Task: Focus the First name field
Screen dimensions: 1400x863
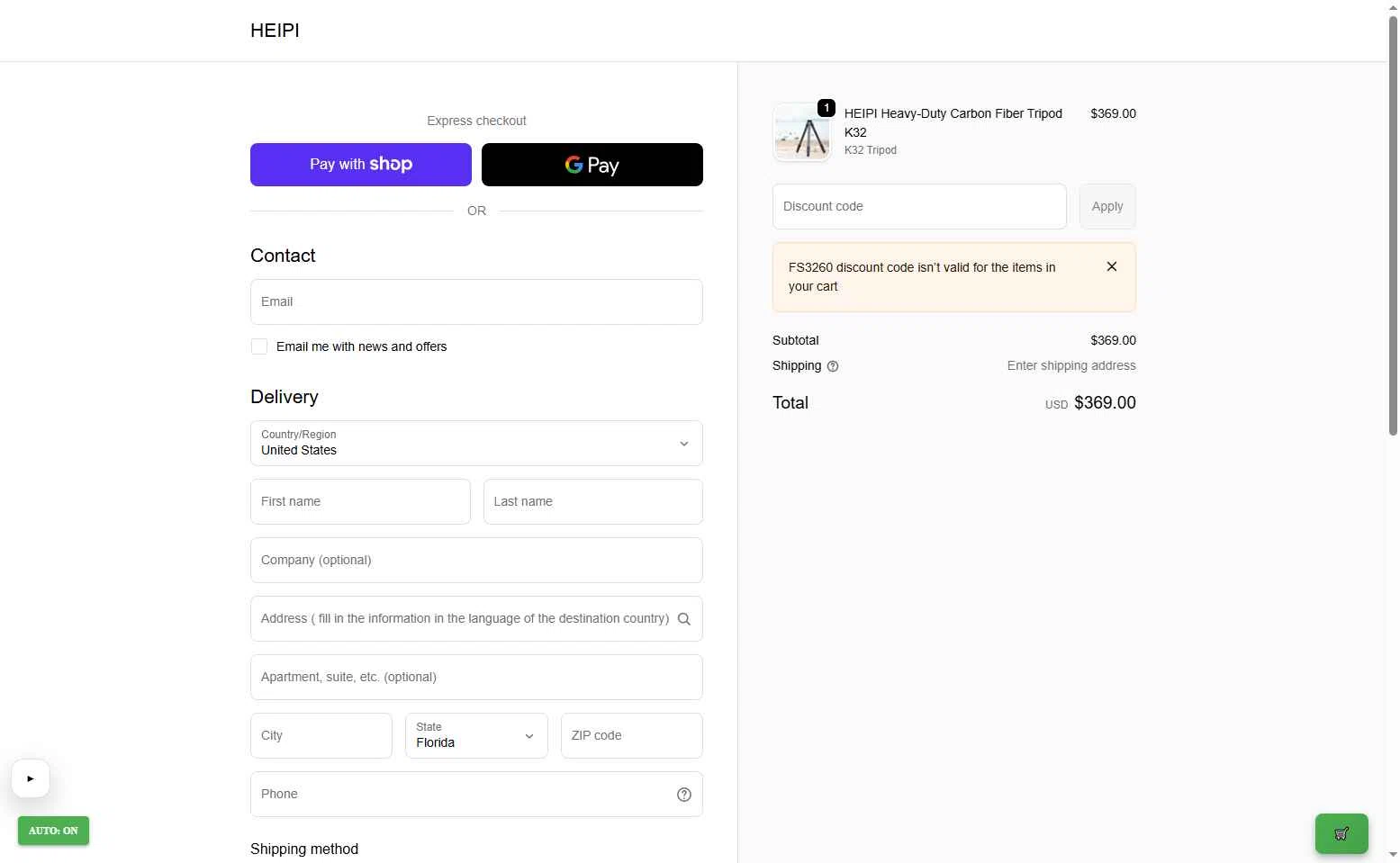Action: 360,501
